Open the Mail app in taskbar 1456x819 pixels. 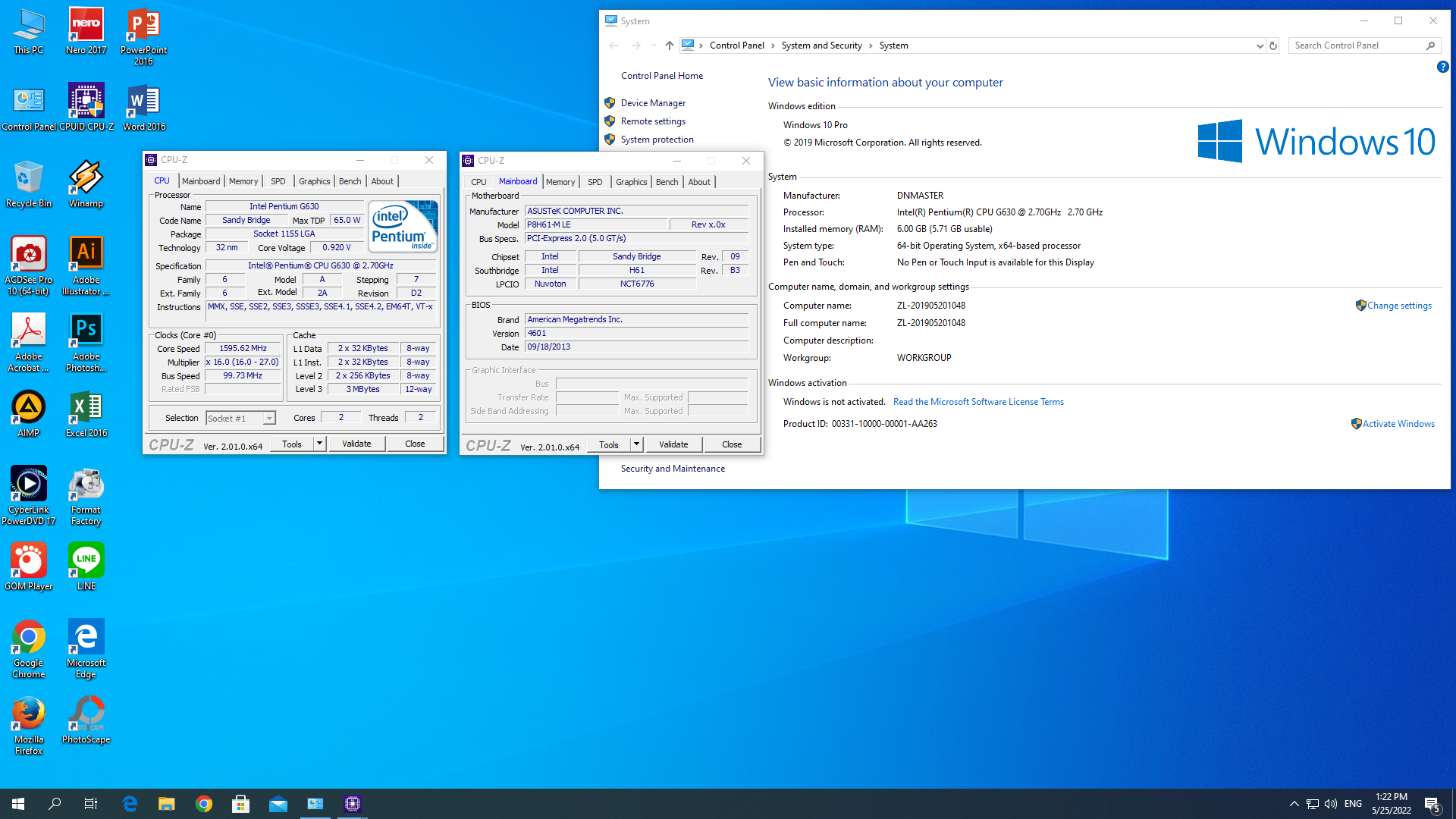pyautogui.click(x=278, y=804)
